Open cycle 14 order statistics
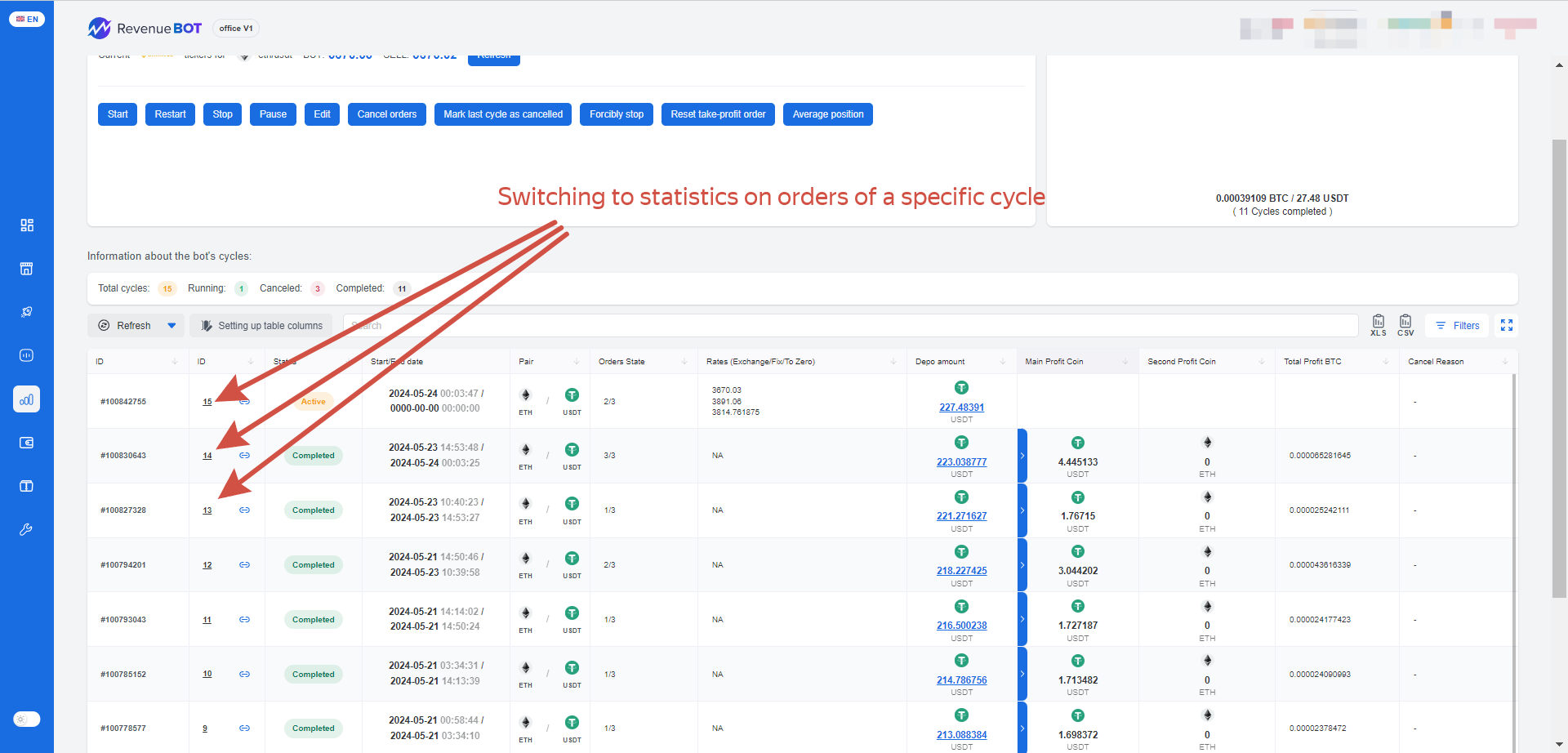1568x753 pixels. (x=207, y=456)
